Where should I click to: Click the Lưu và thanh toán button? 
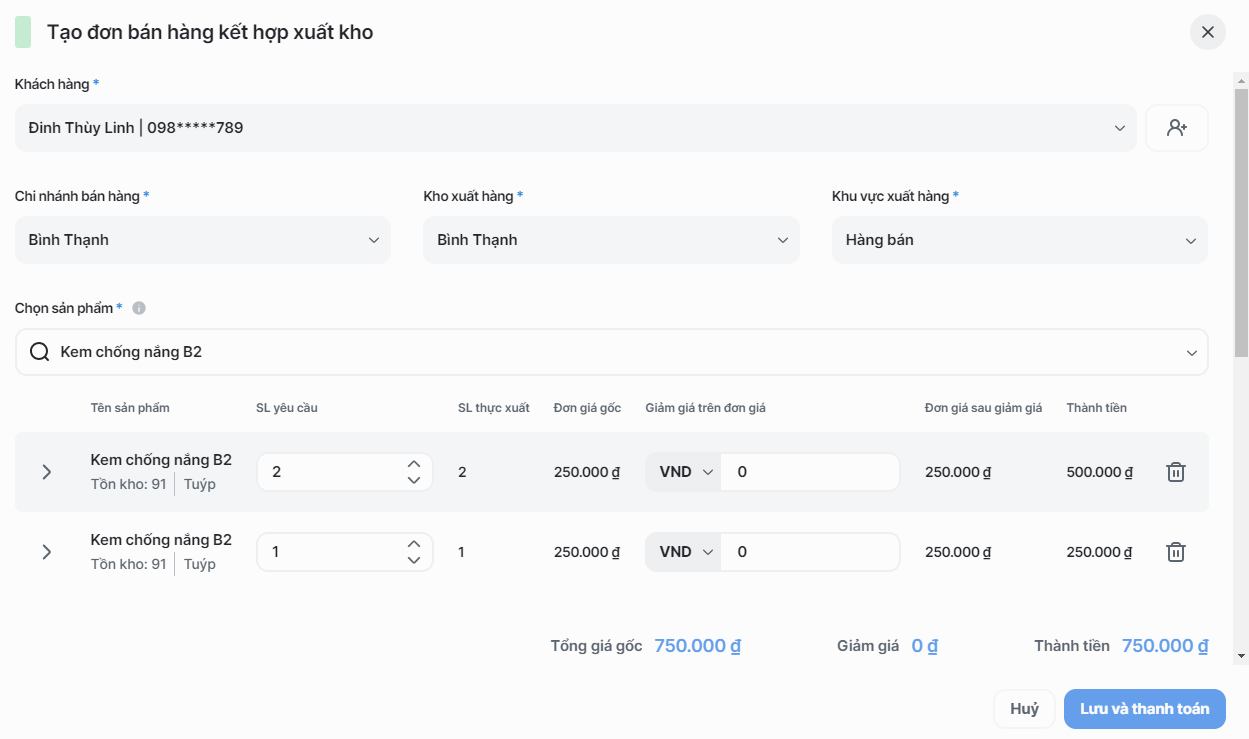tap(1144, 709)
